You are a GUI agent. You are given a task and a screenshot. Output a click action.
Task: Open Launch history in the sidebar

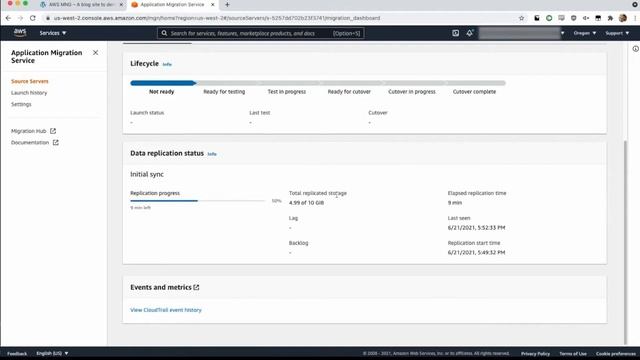[x=29, y=93]
